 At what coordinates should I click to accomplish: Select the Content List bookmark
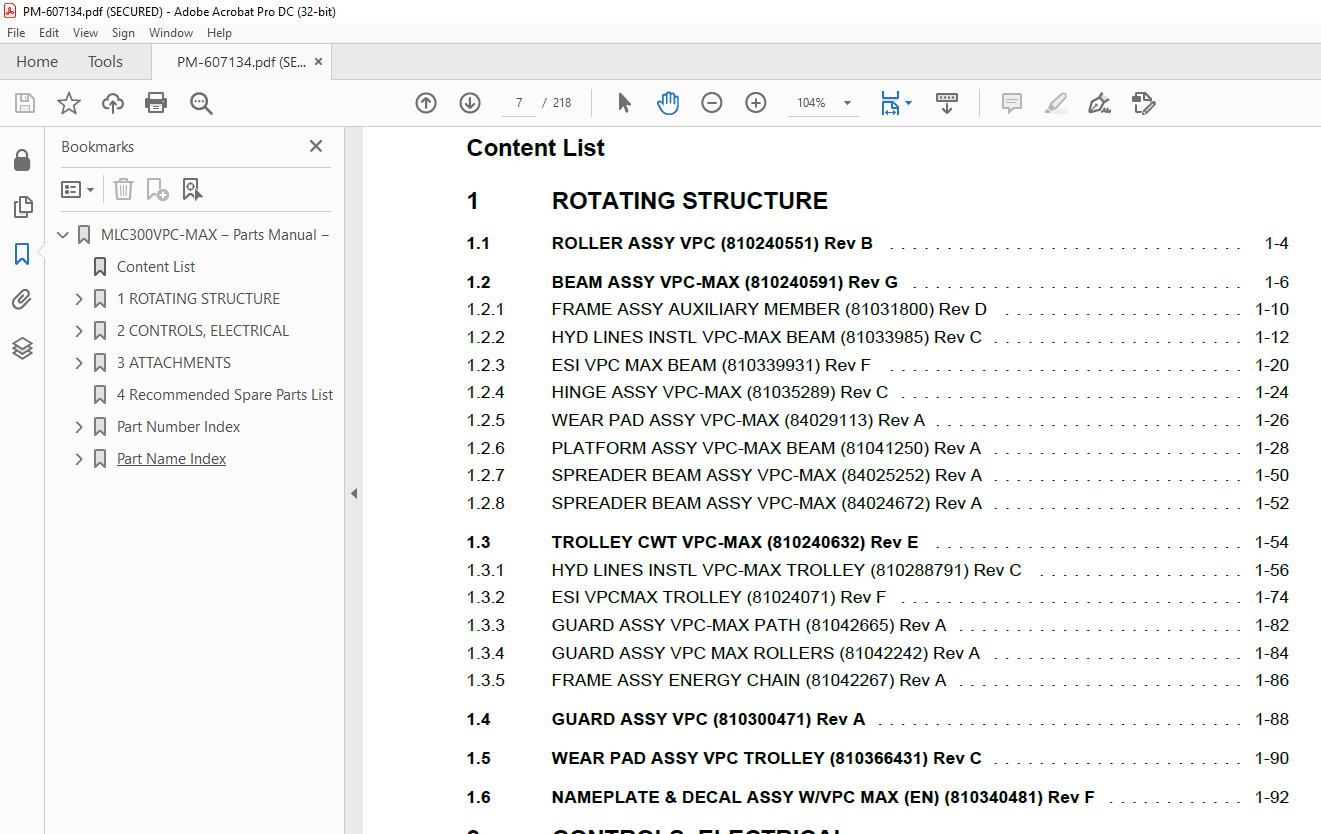click(x=156, y=267)
